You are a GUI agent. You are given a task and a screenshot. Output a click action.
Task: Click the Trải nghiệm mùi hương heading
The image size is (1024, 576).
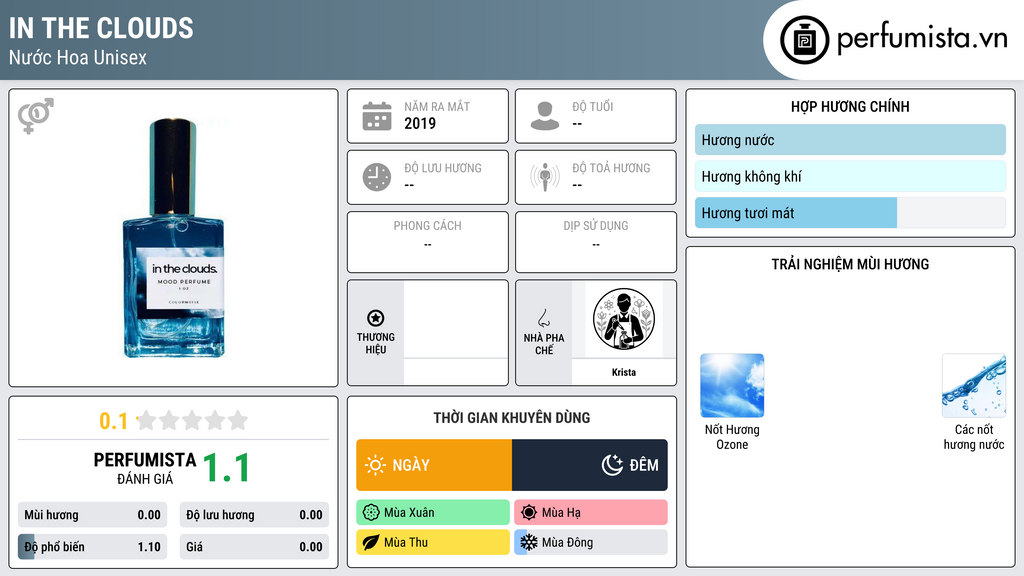coord(850,264)
